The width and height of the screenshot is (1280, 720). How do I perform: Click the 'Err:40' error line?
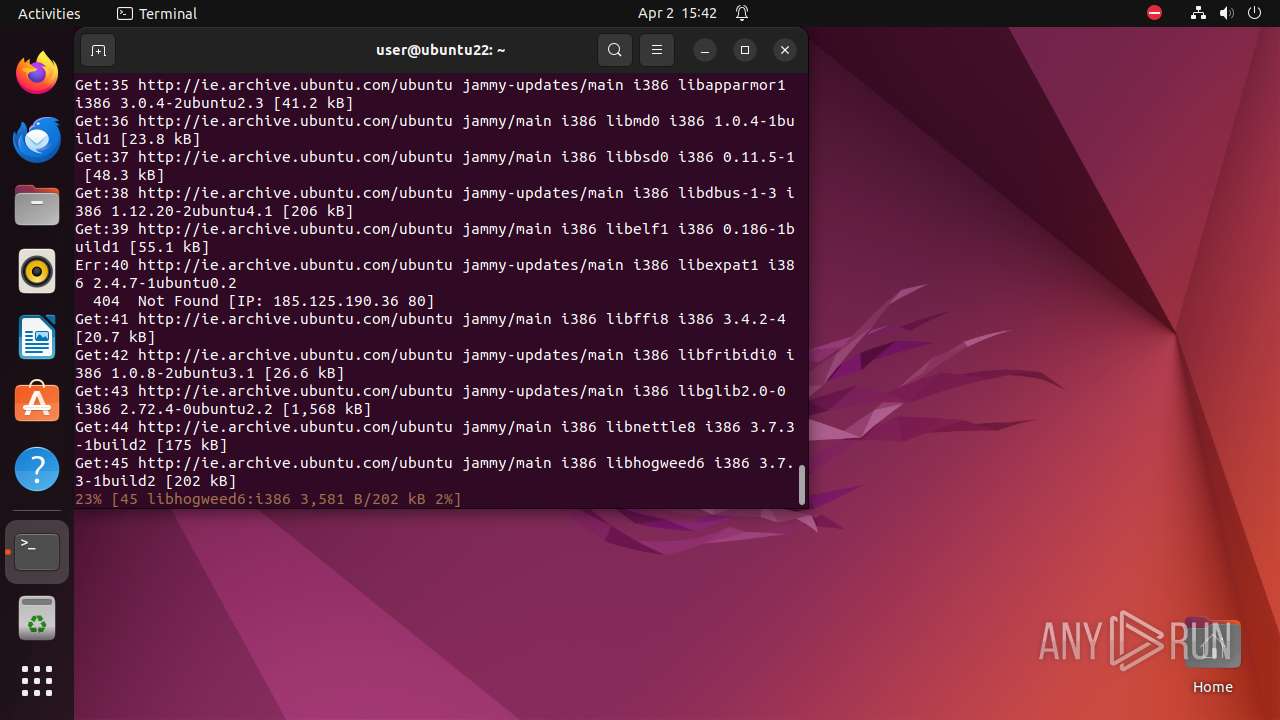[435, 274]
